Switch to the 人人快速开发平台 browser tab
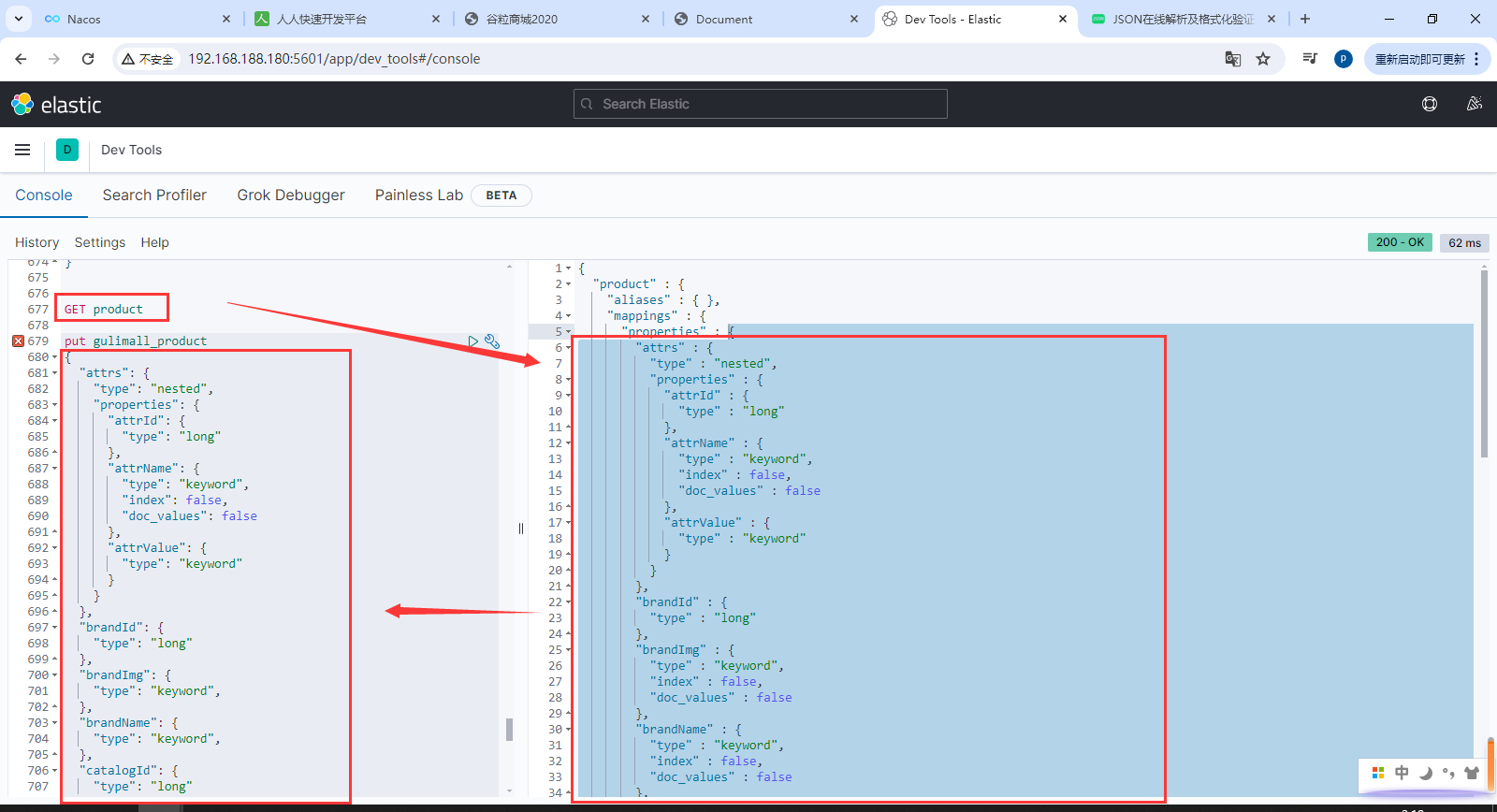This screenshot has width=1497, height=812. tap(348, 19)
